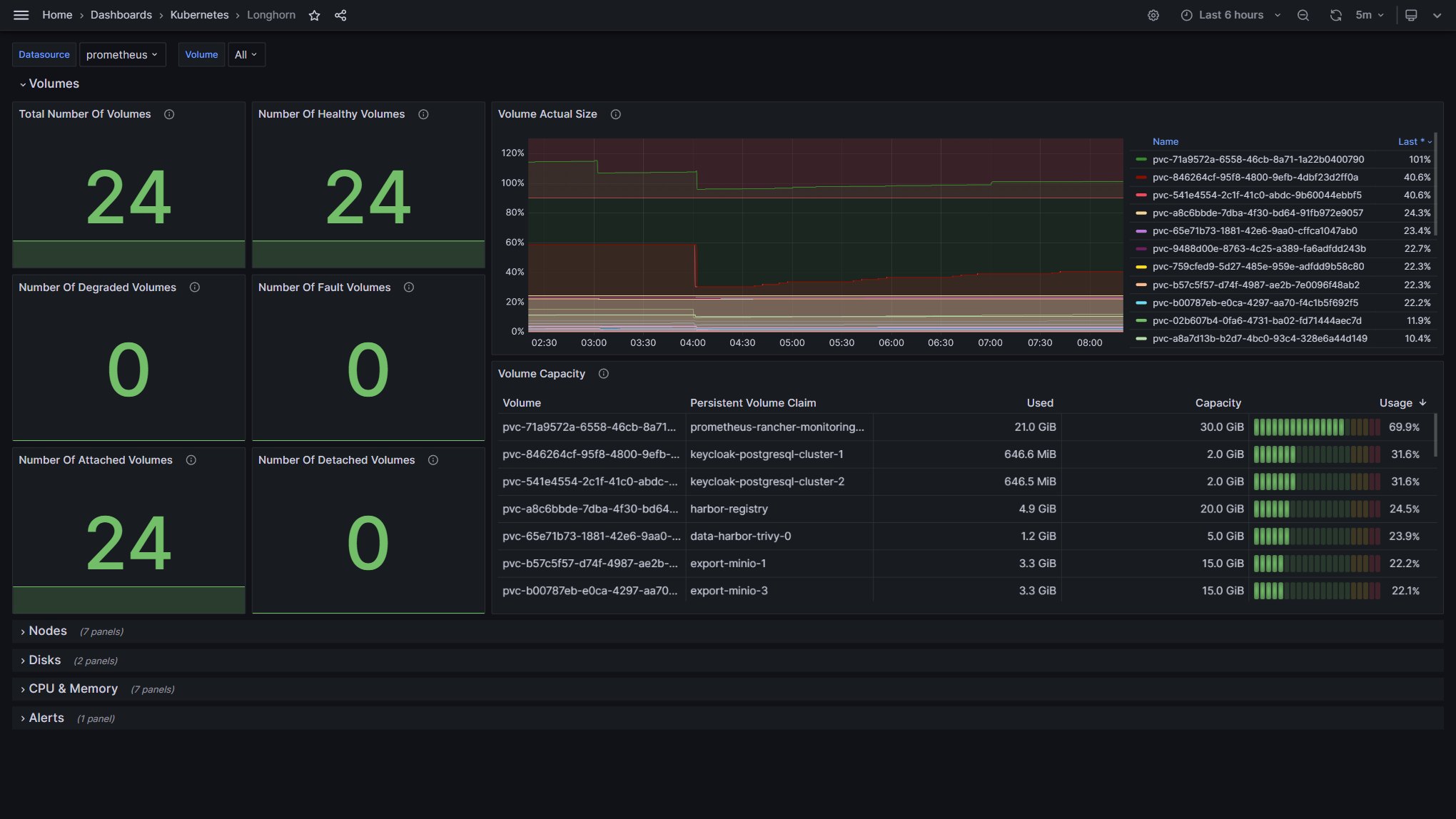Sort the table by Usage column header
The height and width of the screenshot is (819, 1456).
click(1395, 403)
